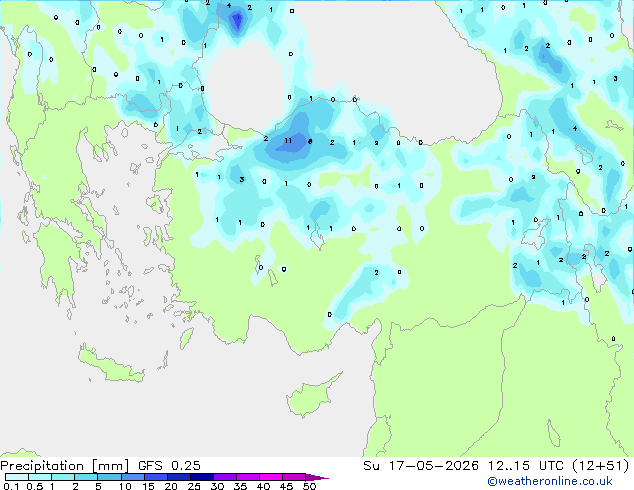Select the 'GFS 0.25' model label
Image resolution: width=634 pixels, height=490 pixels.
(x=169, y=466)
